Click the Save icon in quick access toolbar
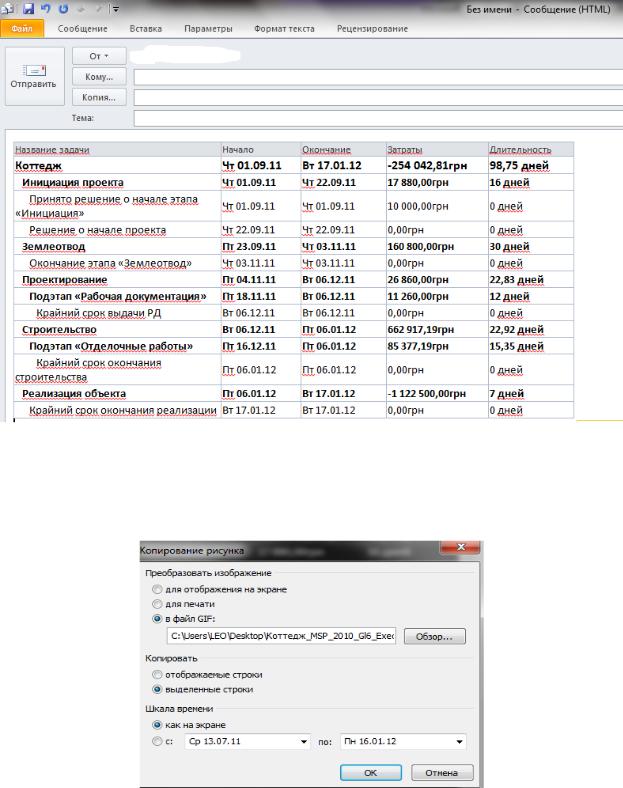Screen dimensions: 623x788 pyautogui.click(x=28, y=8)
